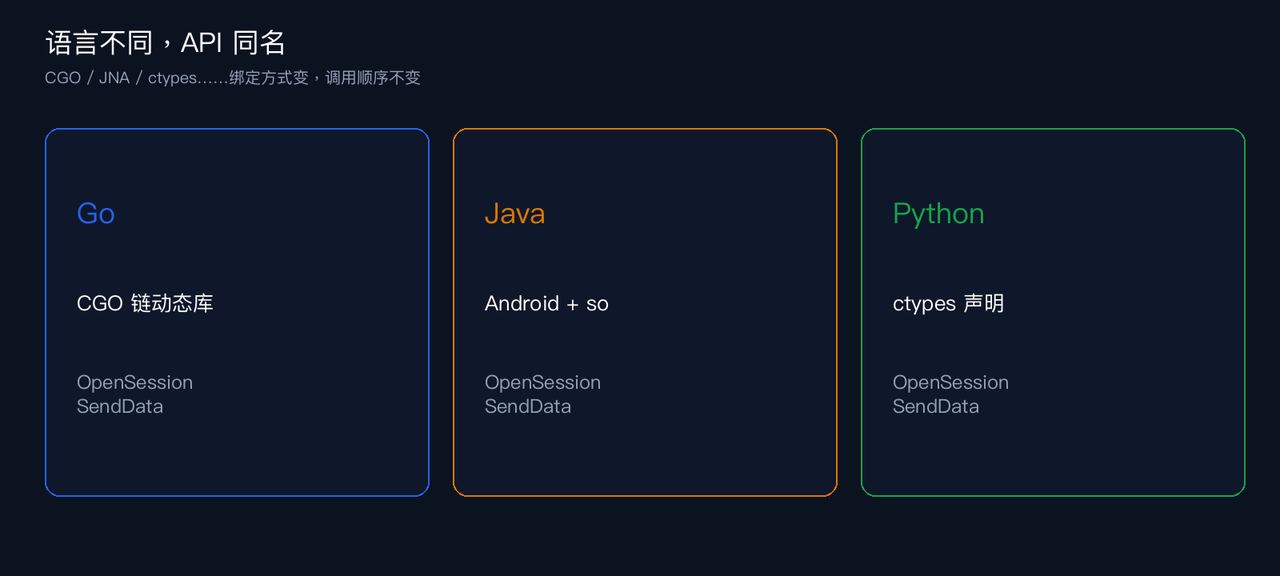Select the Android + so text
This screenshot has width=1280, height=576.
click(x=547, y=303)
